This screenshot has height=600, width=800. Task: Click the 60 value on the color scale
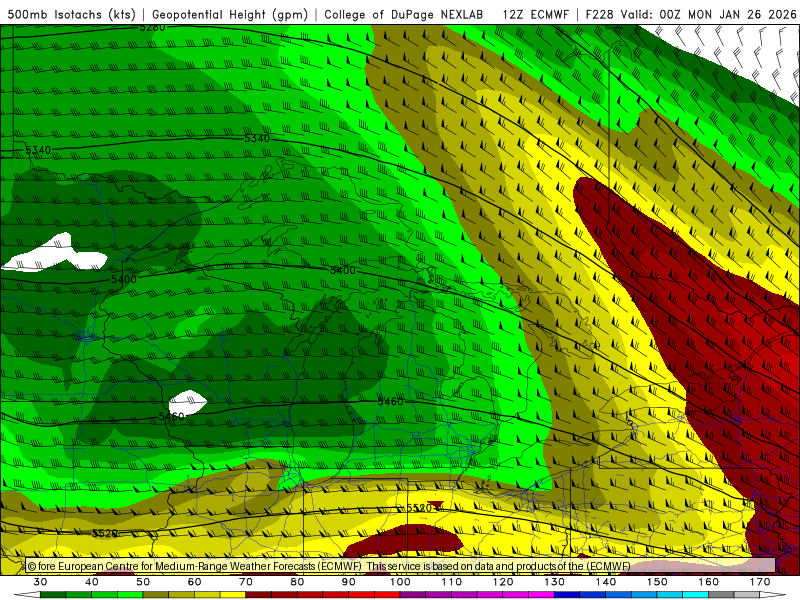pyautogui.click(x=194, y=582)
